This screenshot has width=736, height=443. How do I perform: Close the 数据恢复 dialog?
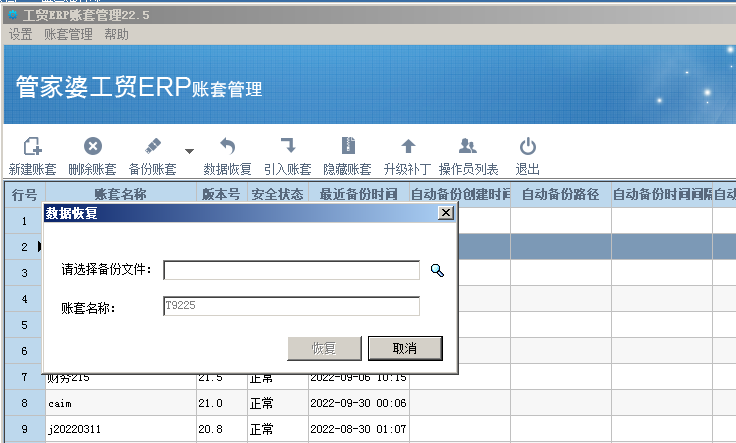(x=445, y=213)
